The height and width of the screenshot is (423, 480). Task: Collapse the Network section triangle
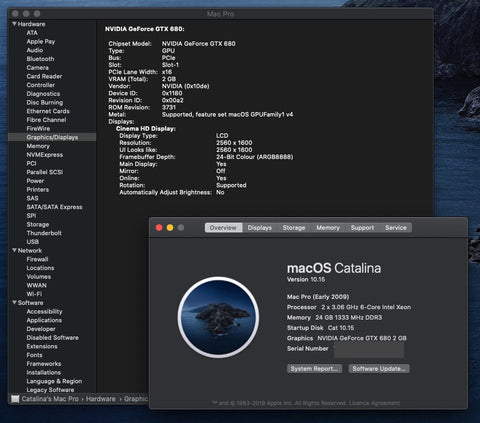(14, 250)
